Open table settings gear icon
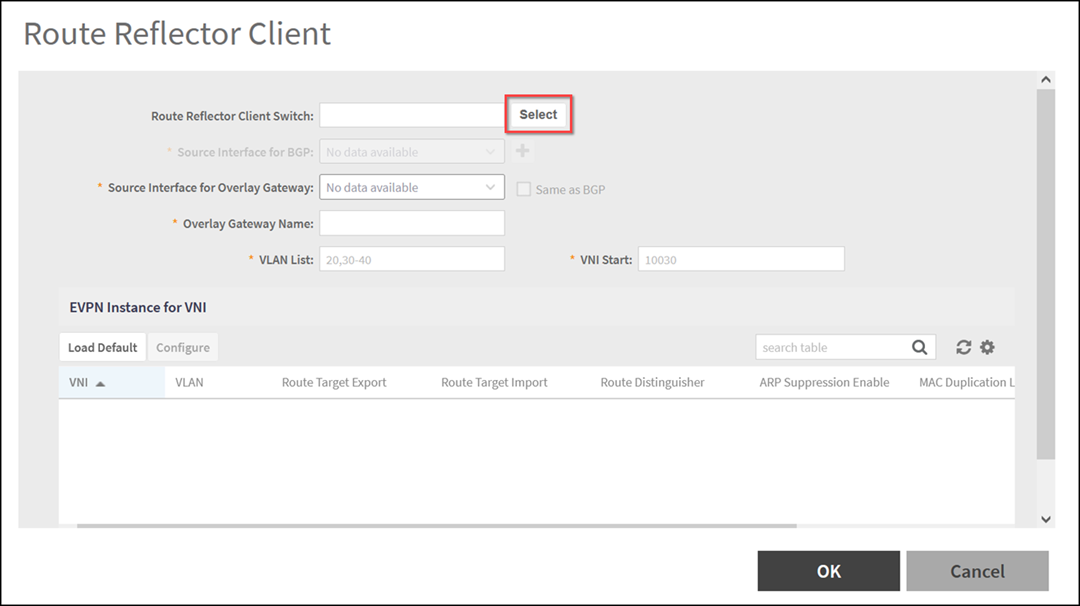 click(x=988, y=347)
